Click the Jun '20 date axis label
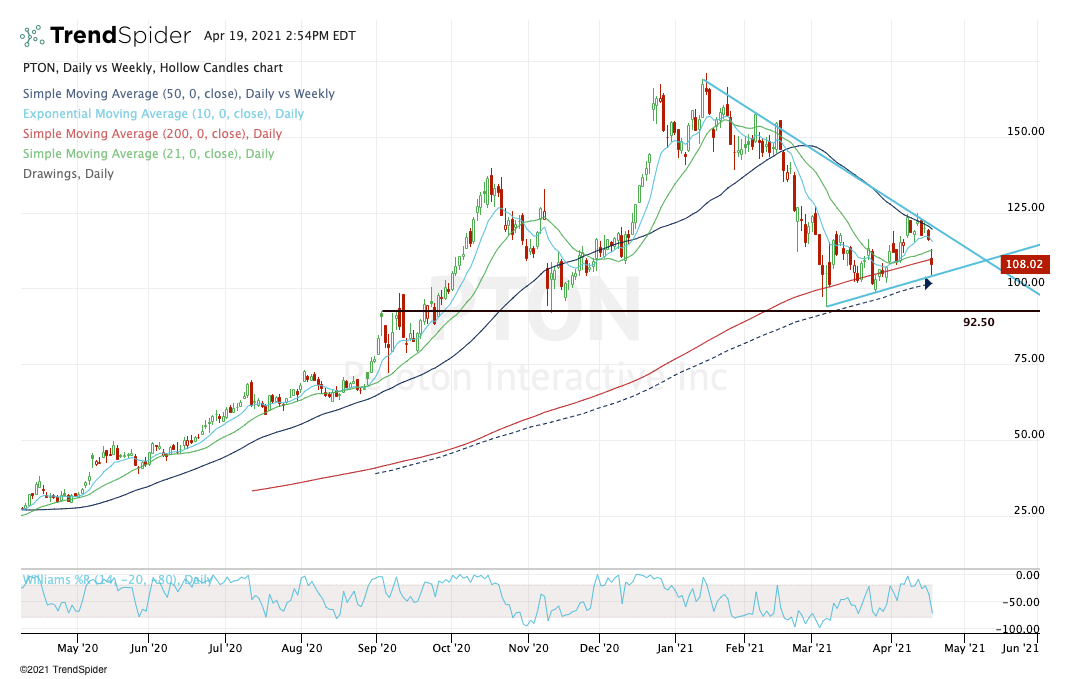The height and width of the screenshot is (679, 1070). (x=148, y=648)
